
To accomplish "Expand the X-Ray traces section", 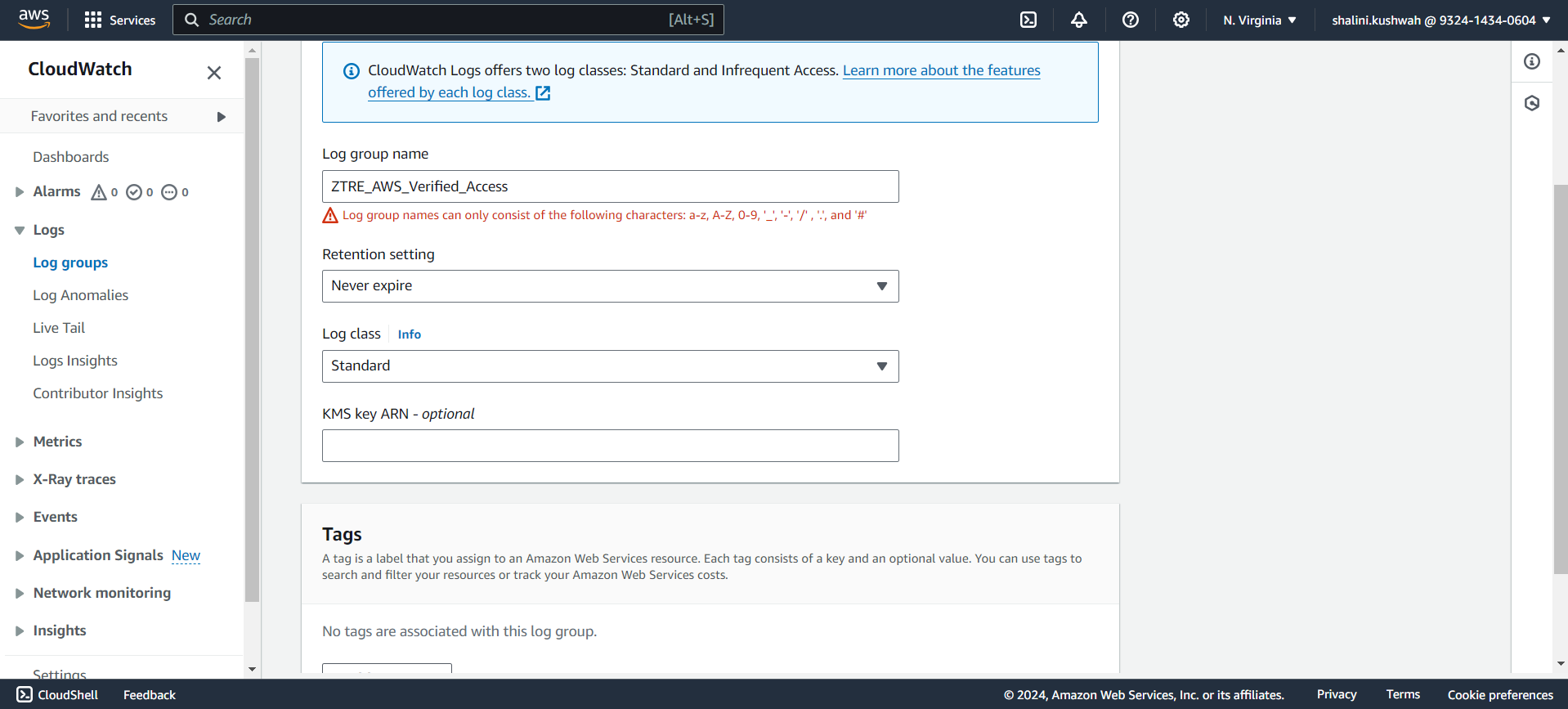I will pyautogui.click(x=20, y=480).
